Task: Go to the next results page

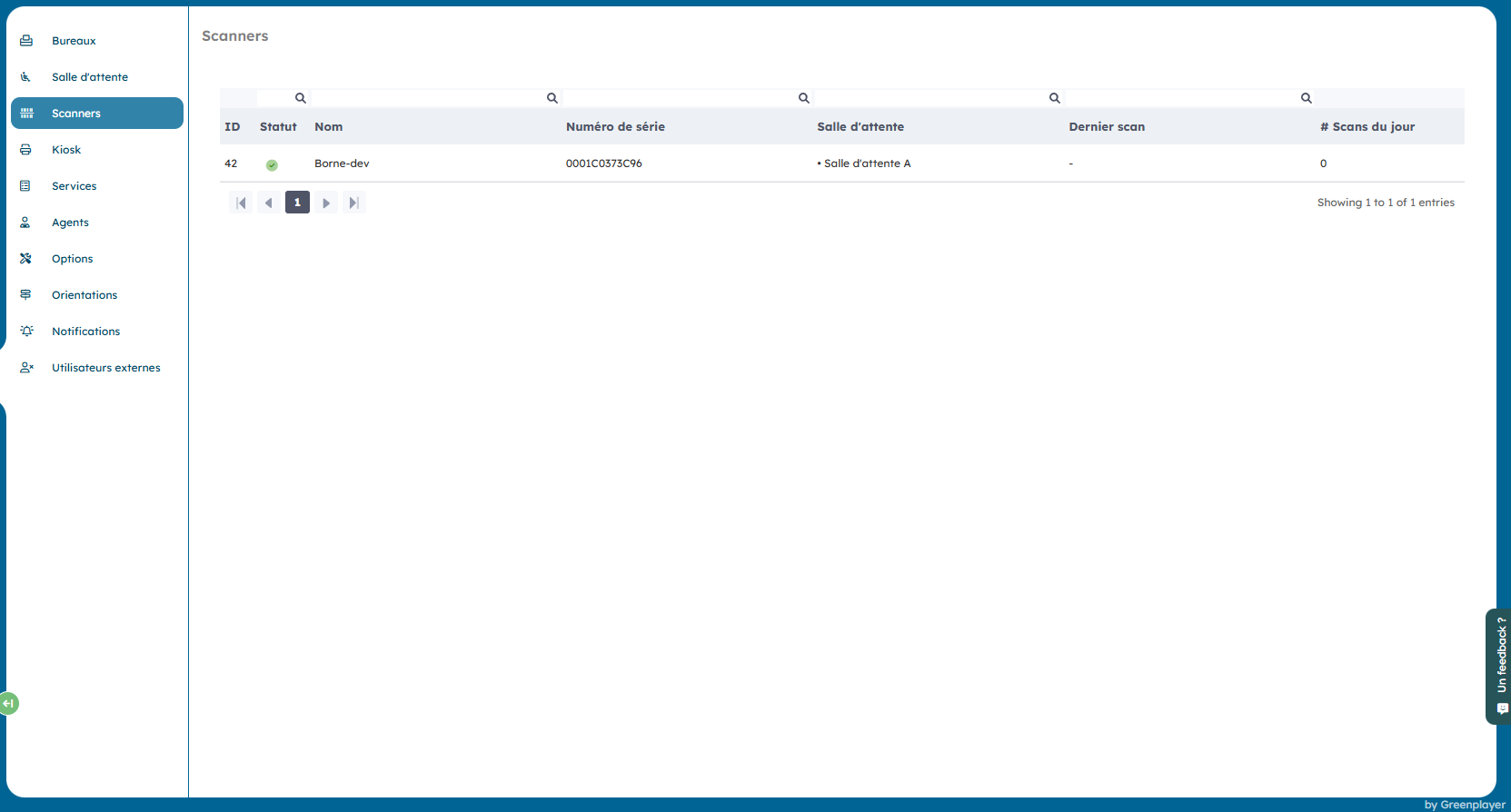Action: (x=326, y=203)
